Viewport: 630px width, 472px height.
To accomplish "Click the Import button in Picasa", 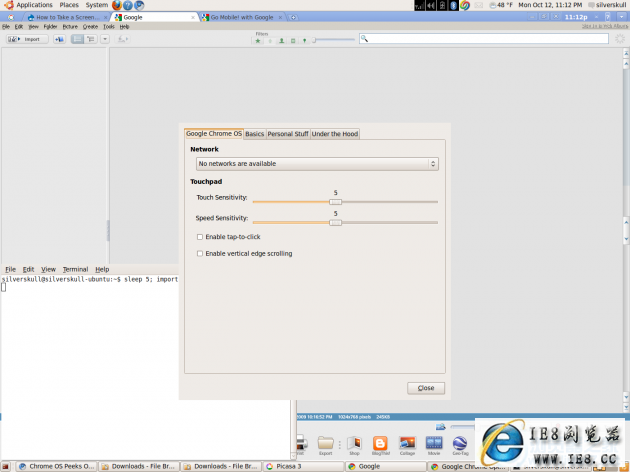I will 27,39.
